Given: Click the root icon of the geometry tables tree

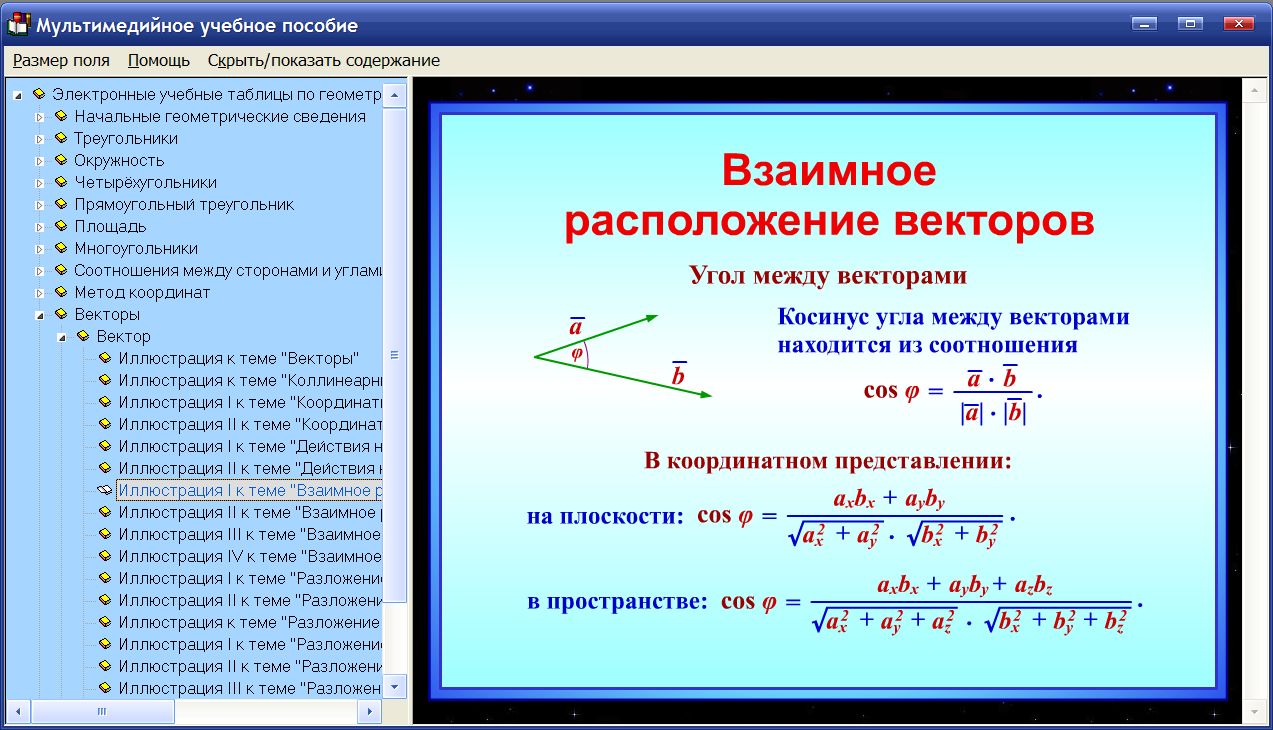Looking at the screenshot, I should coord(37,95).
